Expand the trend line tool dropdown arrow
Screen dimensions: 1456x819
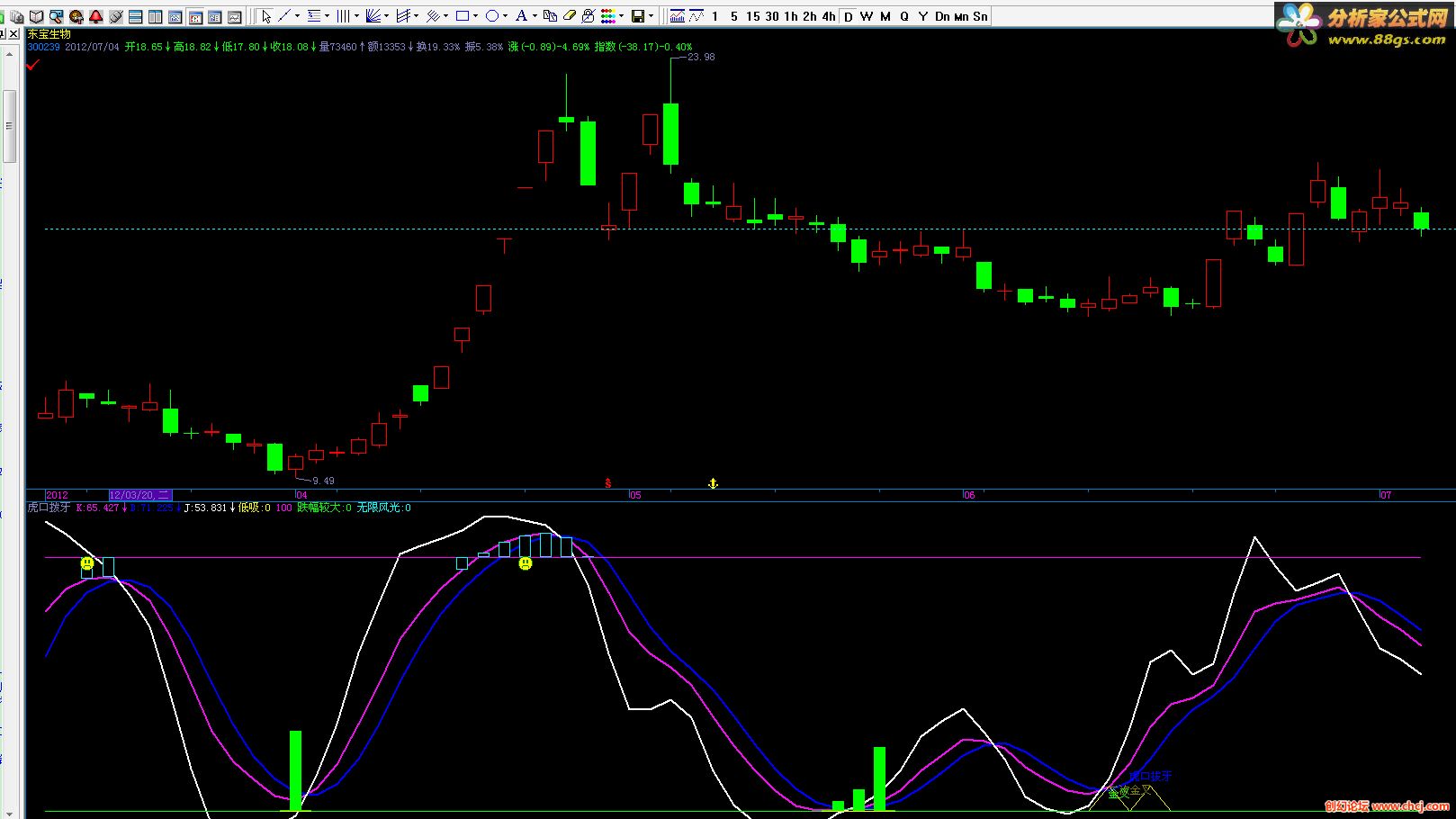click(x=297, y=16)
